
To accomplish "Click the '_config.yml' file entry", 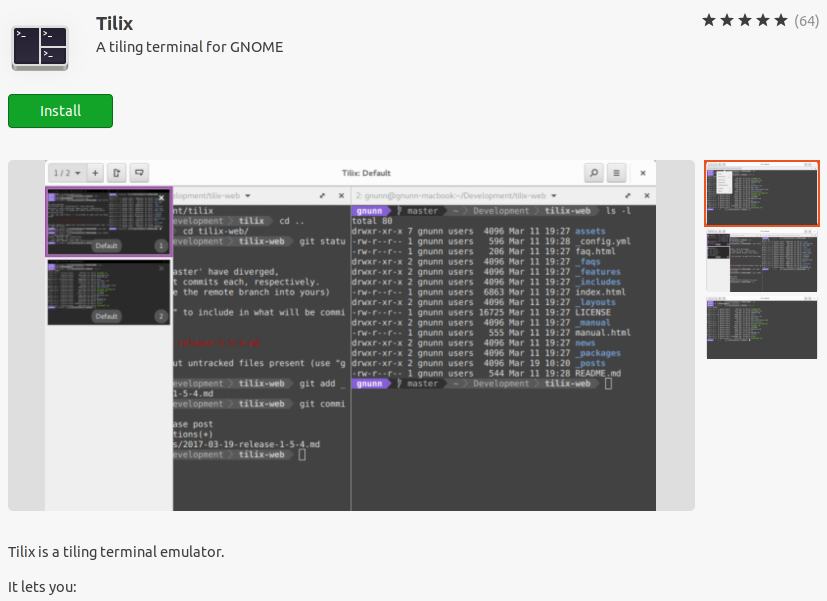I will click(603, 241).
